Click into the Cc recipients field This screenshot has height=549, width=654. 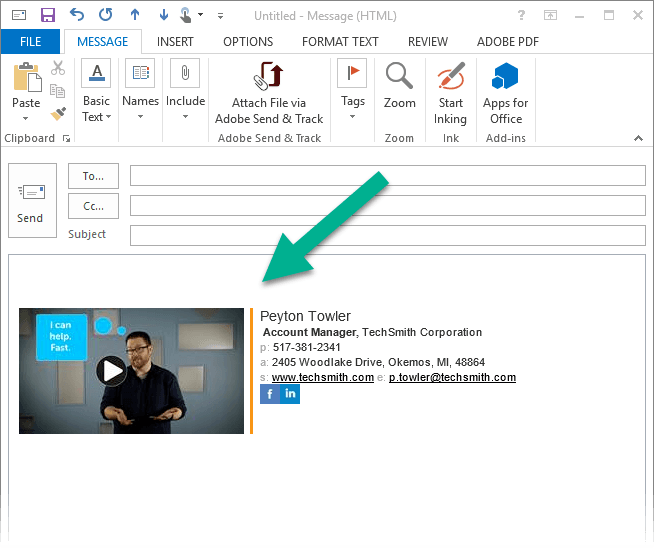tap(388, 206)
